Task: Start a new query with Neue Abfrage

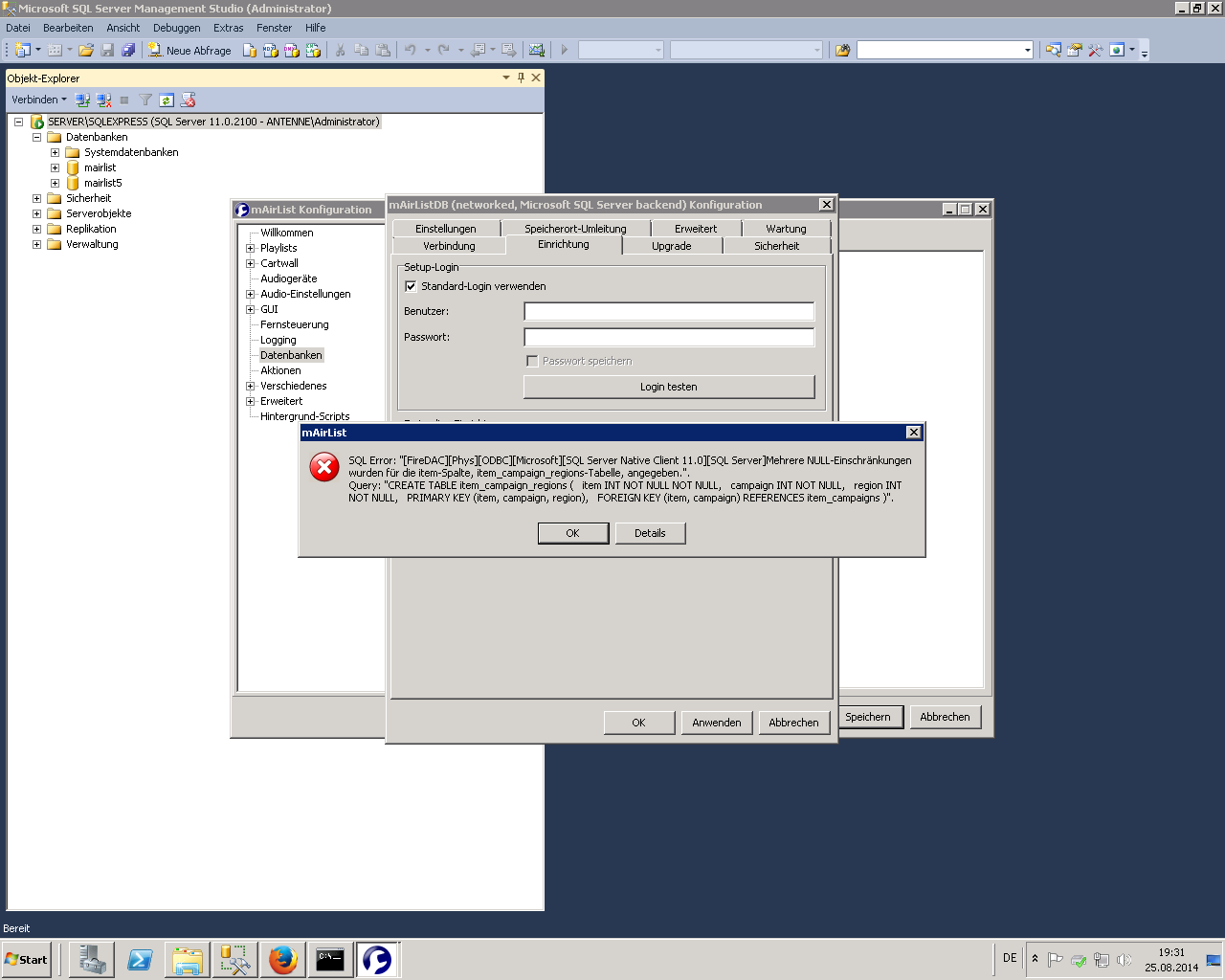Action: 189,50
